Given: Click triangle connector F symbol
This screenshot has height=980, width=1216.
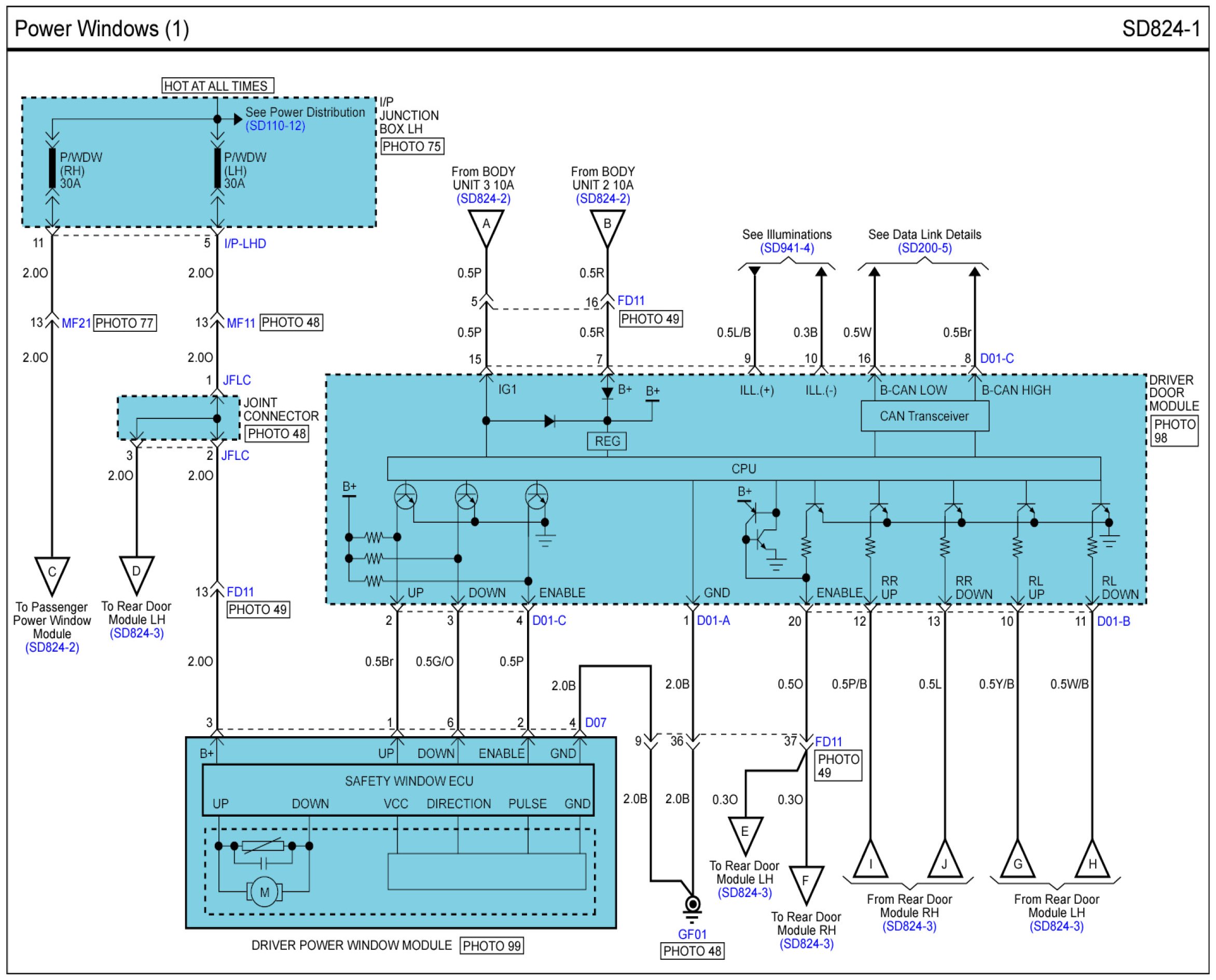Looking at the screenshot, I should coord(806,883).
